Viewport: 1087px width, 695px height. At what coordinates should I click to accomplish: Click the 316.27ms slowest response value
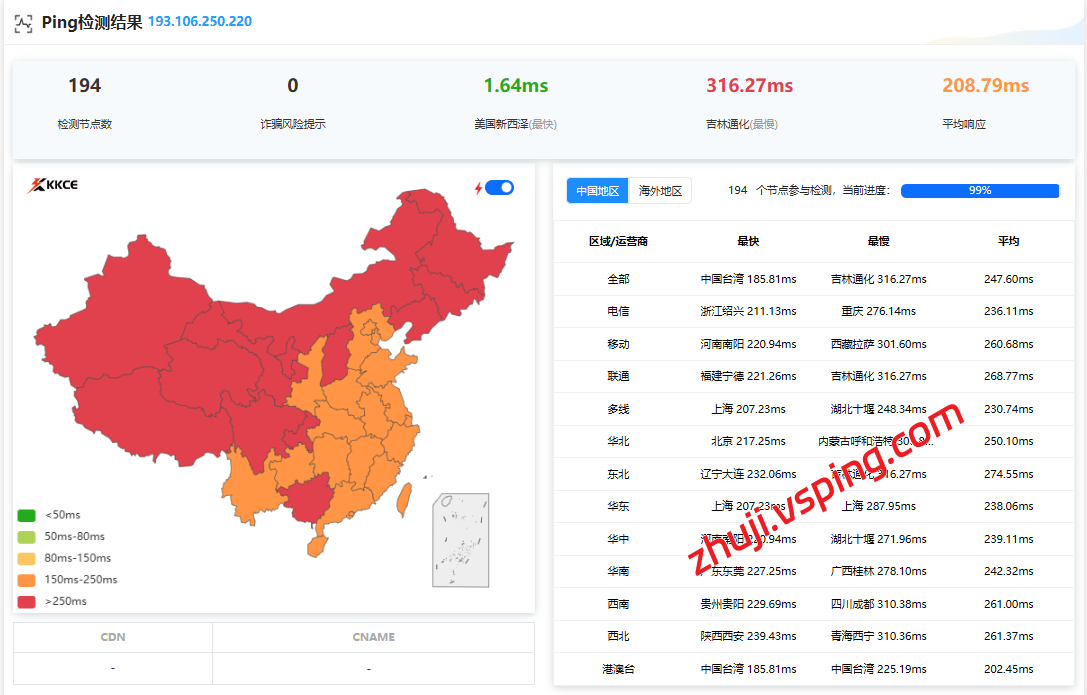click(749, 86)
